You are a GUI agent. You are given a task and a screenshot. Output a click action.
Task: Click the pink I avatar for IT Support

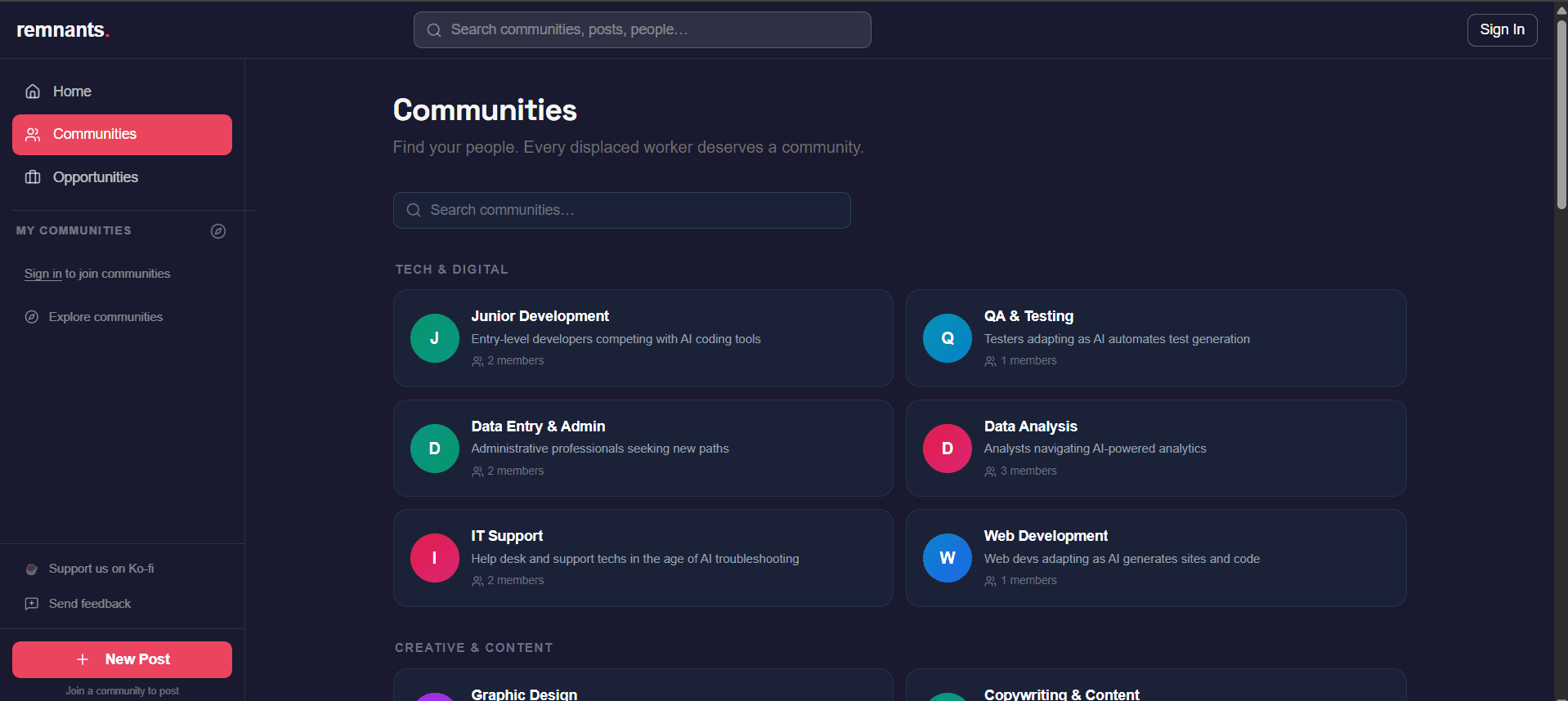[x=434, y=558]
